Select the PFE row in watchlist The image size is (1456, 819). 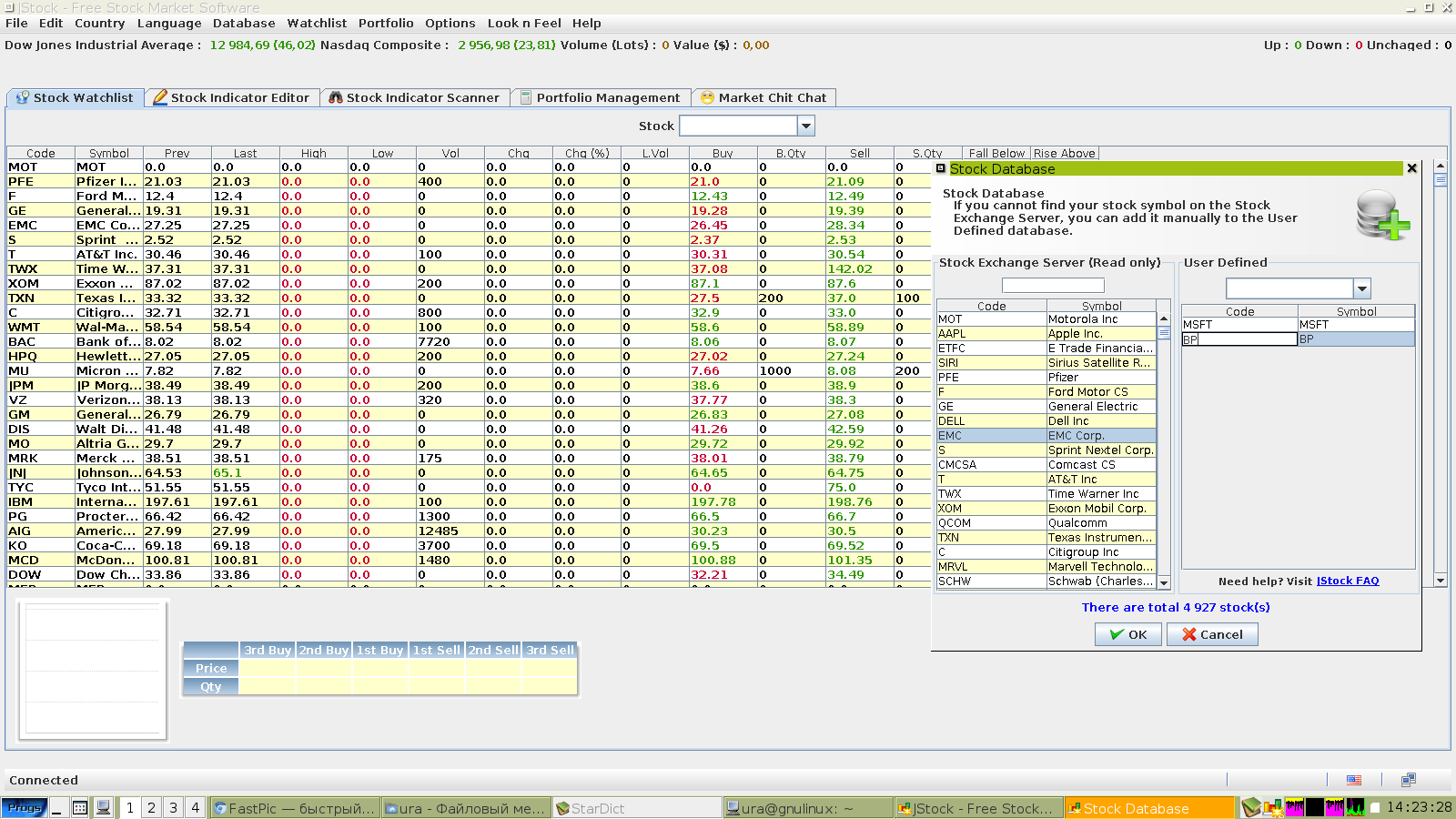(x=469, y=182)
